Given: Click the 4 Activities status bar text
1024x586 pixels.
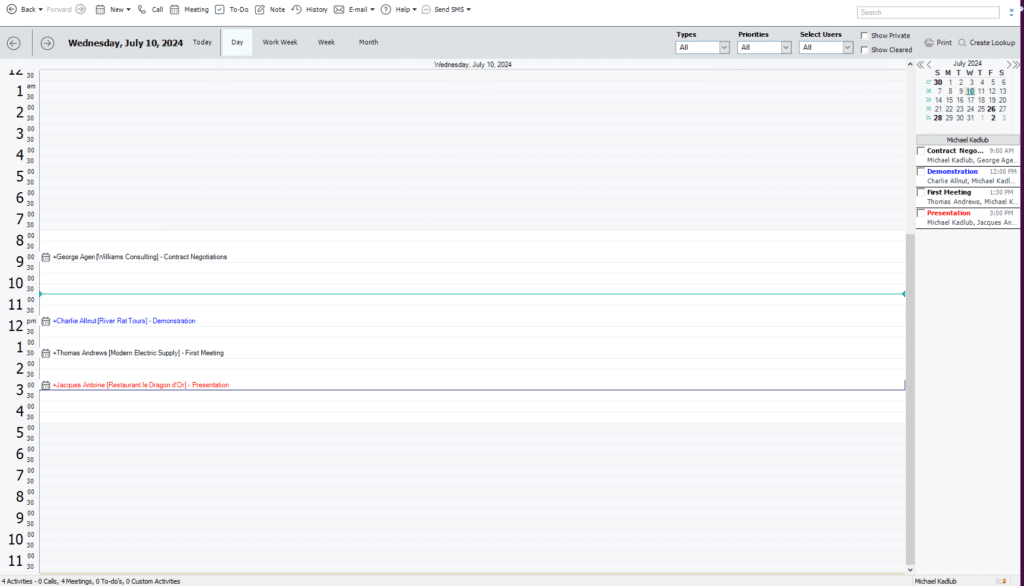Looking at the screenshot, I should click(91, 581).
